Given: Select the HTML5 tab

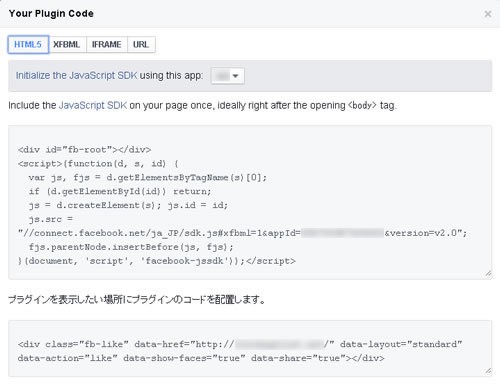Looking at the screenshot, I should [x=28, y=44].
